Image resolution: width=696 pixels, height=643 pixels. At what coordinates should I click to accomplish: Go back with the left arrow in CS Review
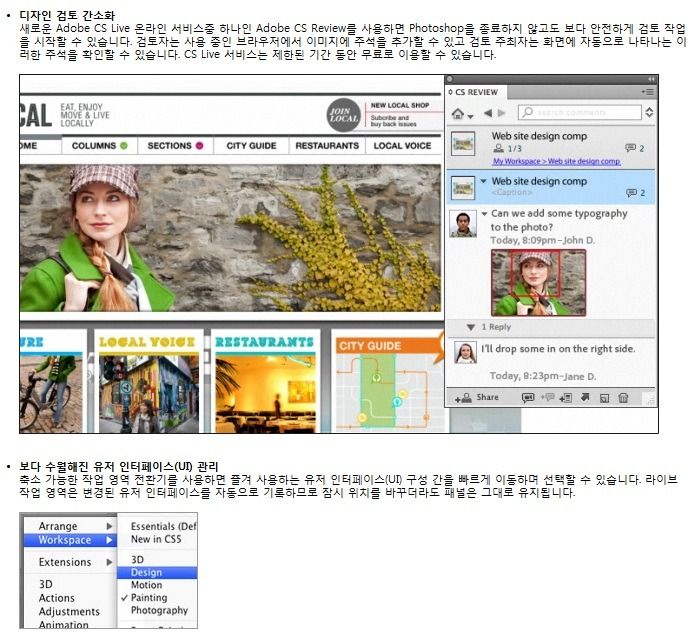click(488, 113)
